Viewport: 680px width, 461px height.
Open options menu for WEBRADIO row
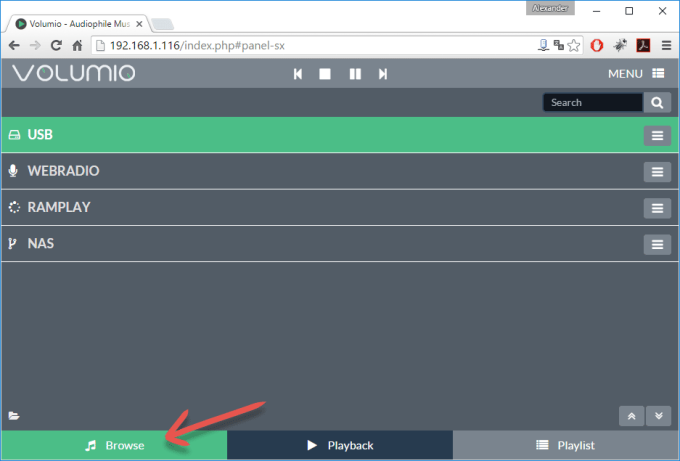(657, 172)
